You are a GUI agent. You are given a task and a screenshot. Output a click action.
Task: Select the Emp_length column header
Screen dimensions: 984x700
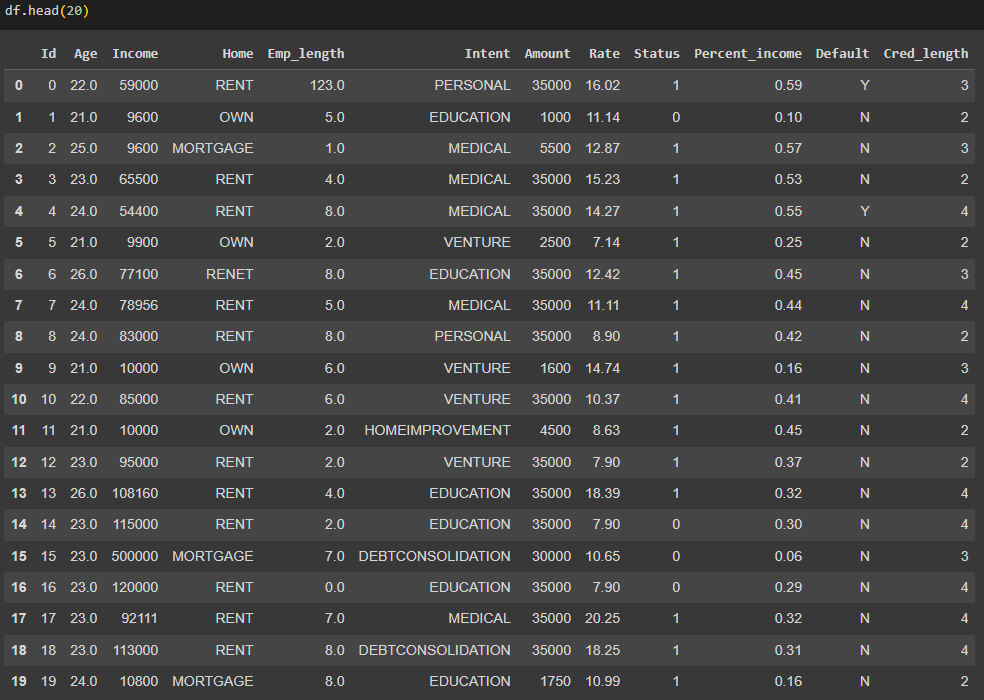click(x=306, y=53)
